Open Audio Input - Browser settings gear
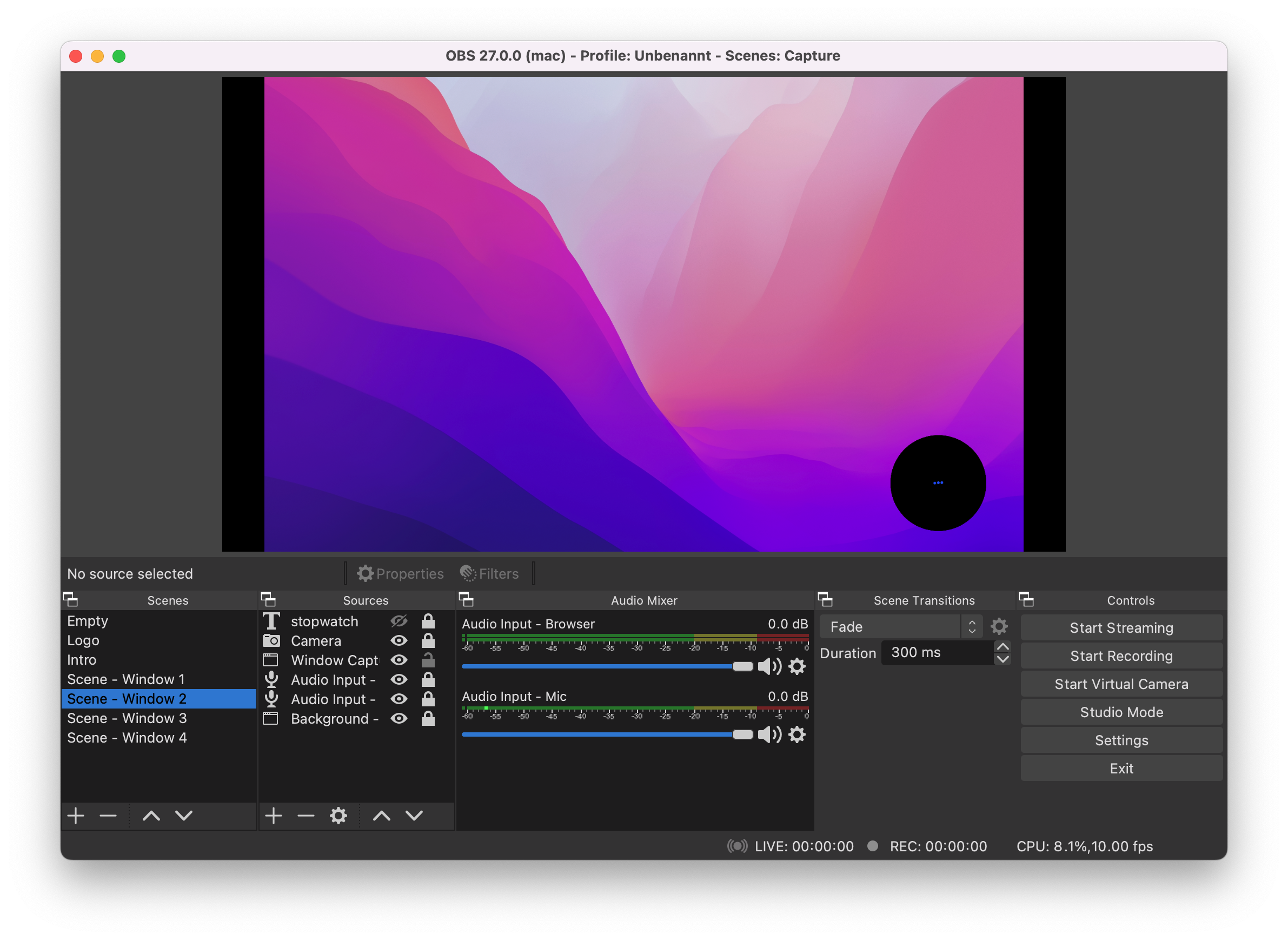1288x940 pixels. click(x=797, y=666)
